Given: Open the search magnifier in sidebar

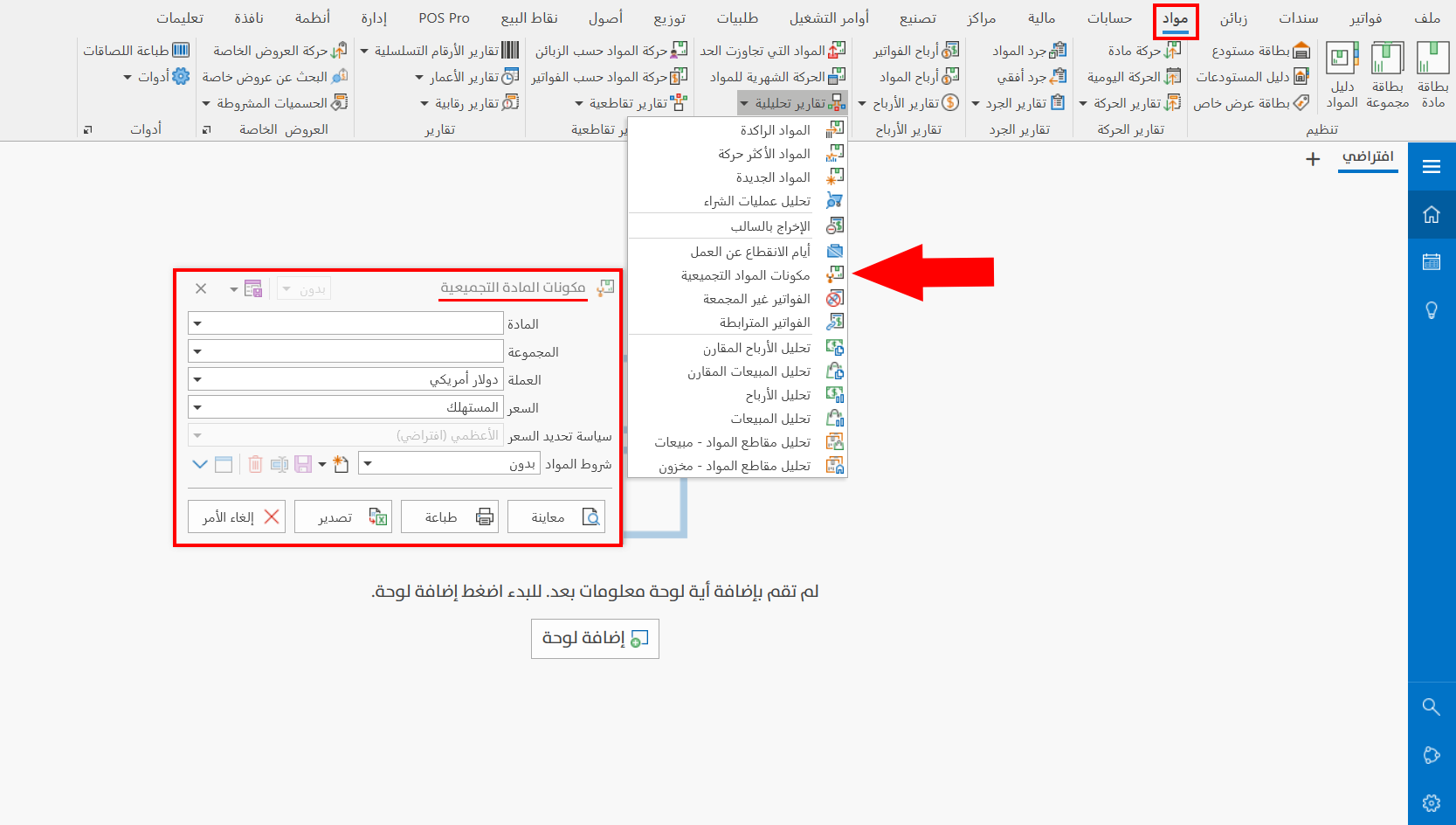Looking at the screenshot, I should (x=1431, y=706).
